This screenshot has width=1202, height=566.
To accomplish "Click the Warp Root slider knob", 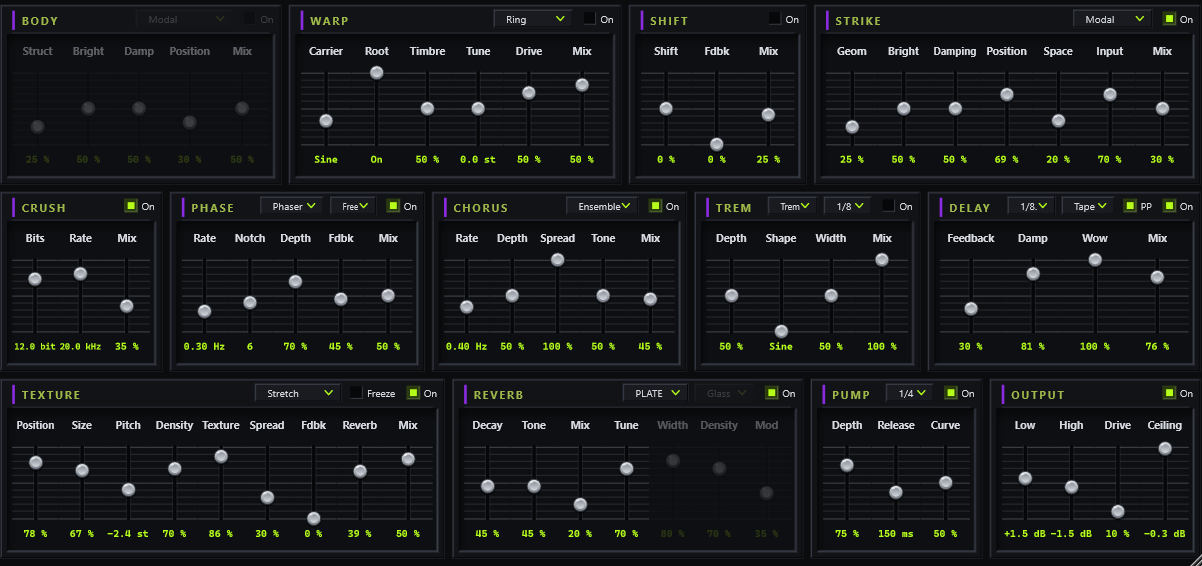I will coord(377,73).
